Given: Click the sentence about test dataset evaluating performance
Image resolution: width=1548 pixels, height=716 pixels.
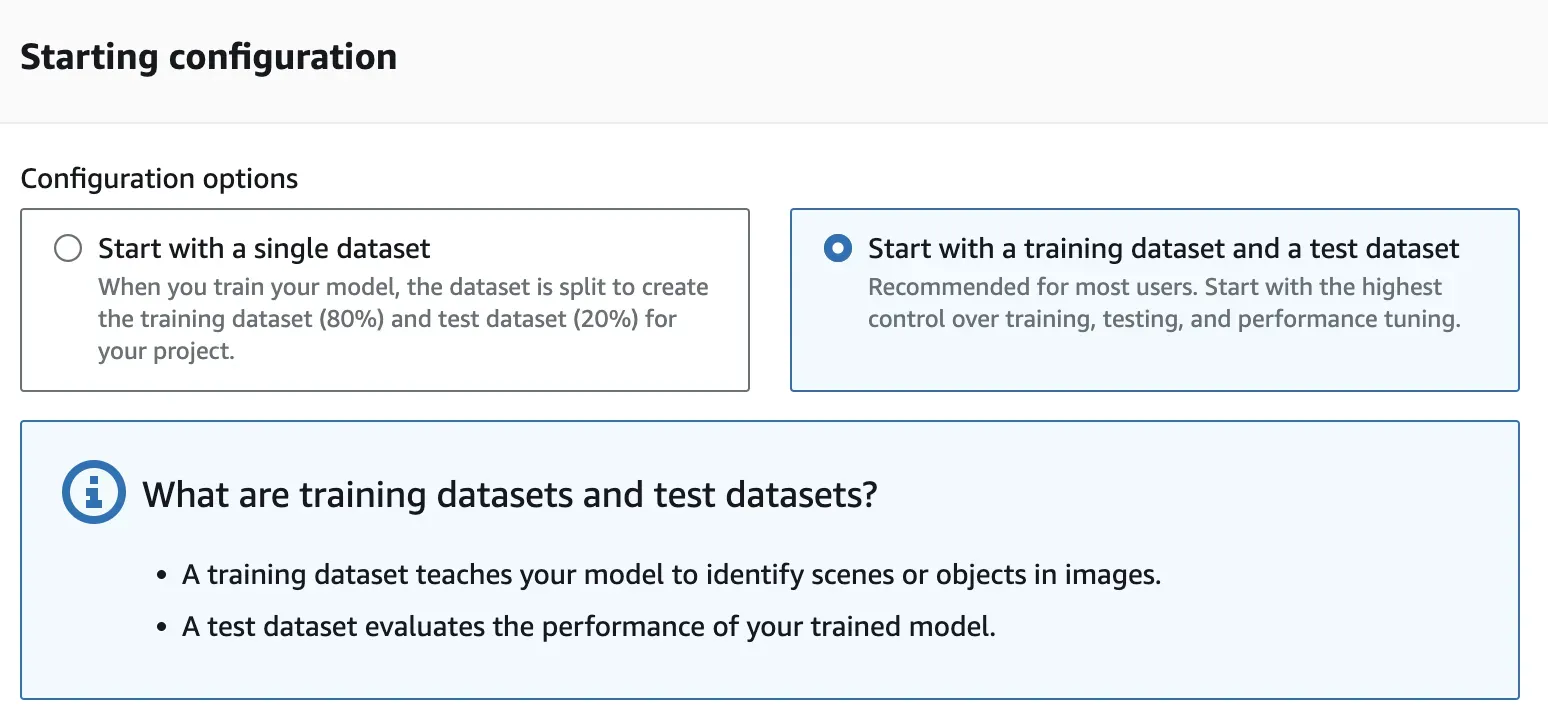Looking at the screenshot, I should (x=588, y=628).
